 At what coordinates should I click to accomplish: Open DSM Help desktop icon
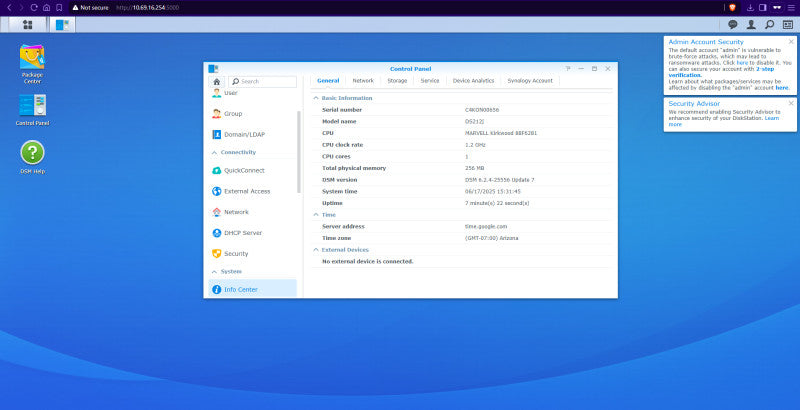point(32,157)
